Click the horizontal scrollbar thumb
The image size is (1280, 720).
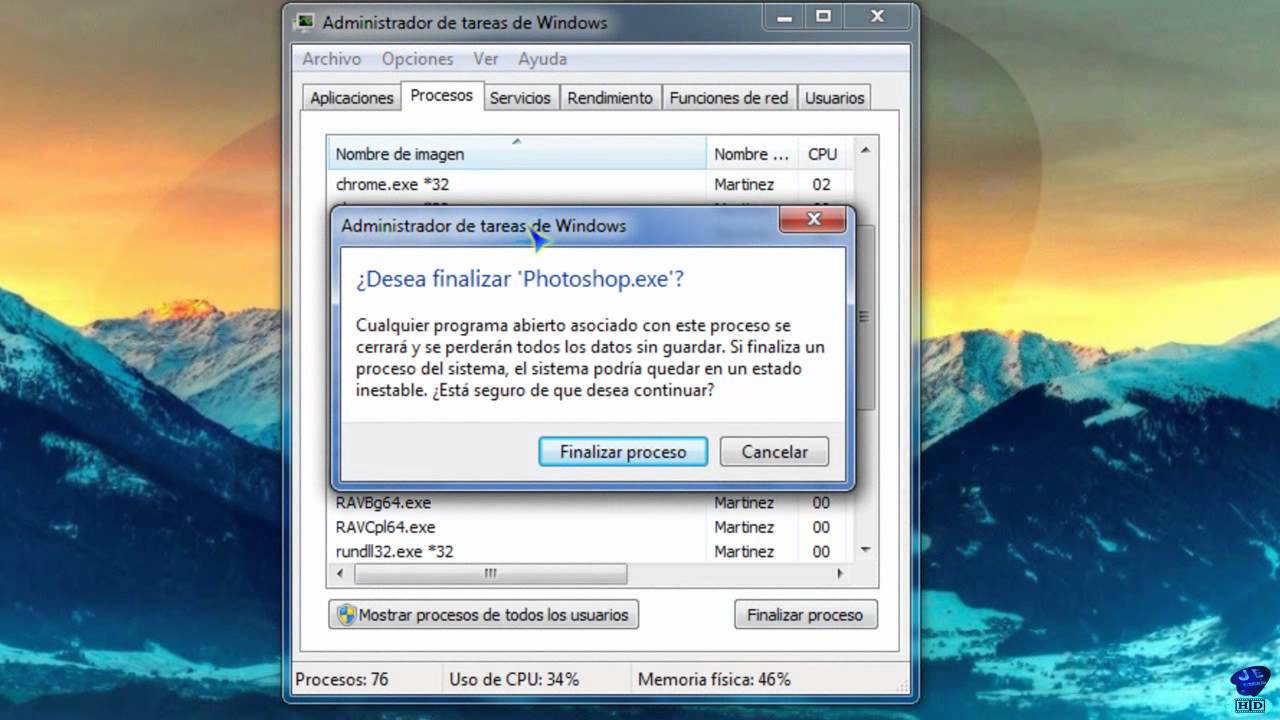click(490, 574)
